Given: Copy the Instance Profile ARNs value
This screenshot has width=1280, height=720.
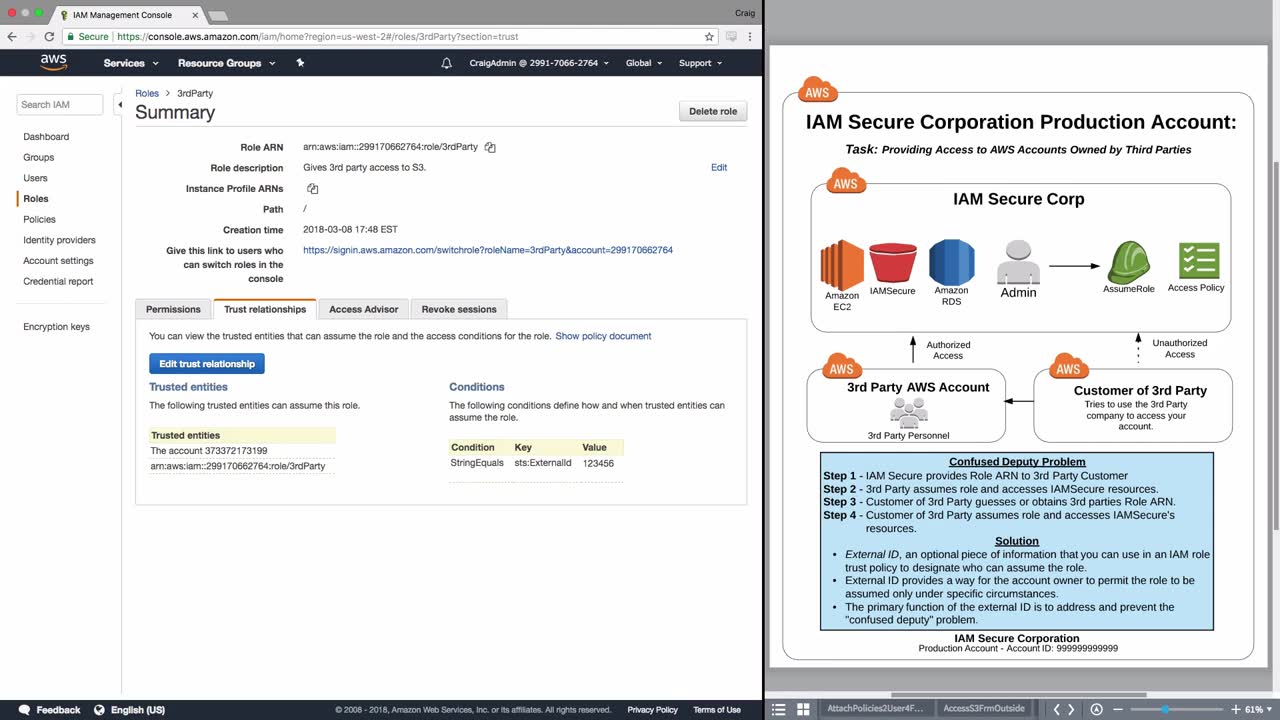Looking at the screenshot, I should coord(312,189).
